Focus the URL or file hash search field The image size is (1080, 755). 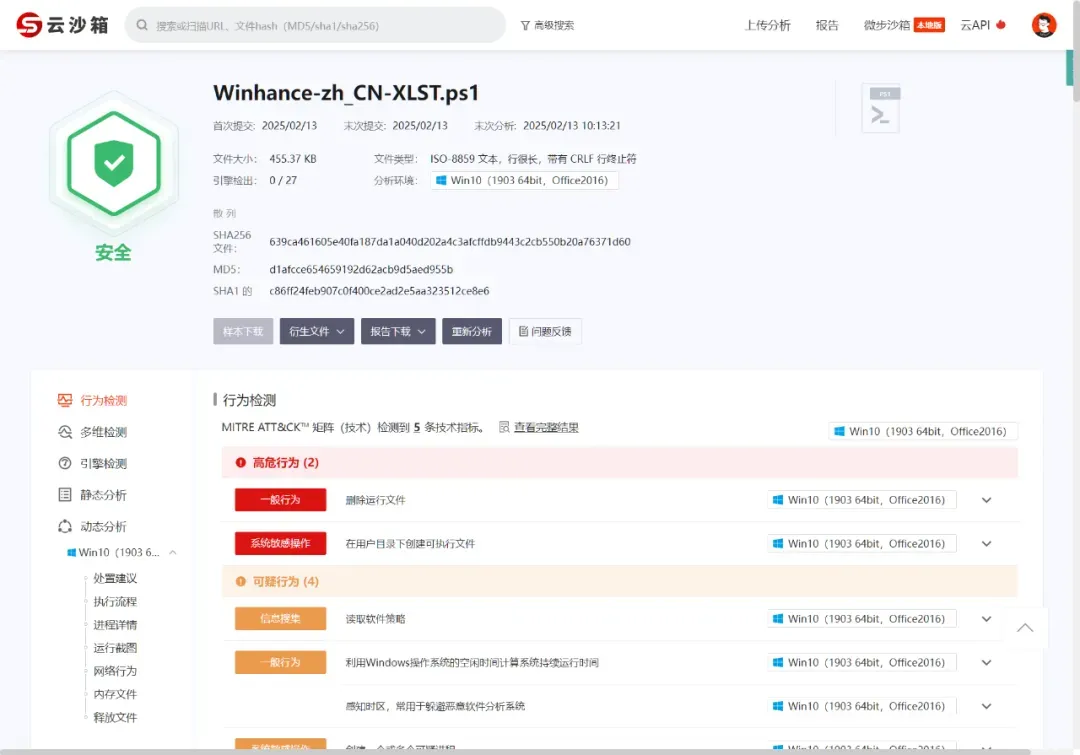315,25
